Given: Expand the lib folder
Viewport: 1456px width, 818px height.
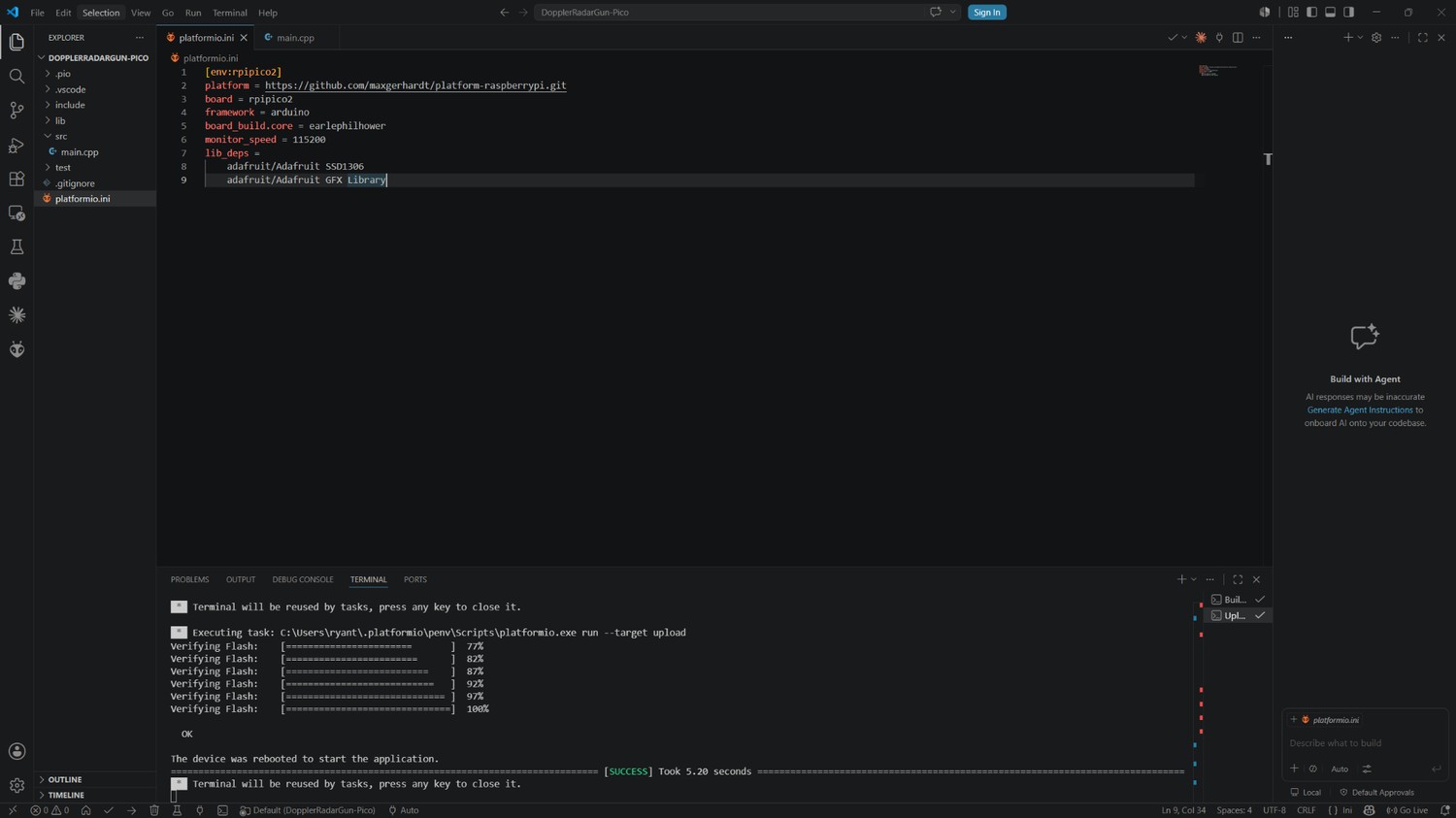Looking at the screenshot, I should click(95, 120).
